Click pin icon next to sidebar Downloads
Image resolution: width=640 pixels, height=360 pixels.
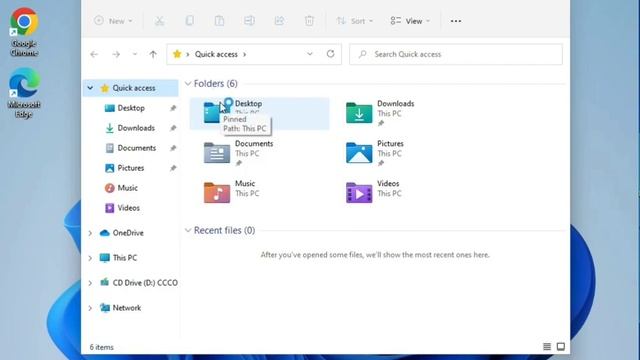click(x=173, y=128)
